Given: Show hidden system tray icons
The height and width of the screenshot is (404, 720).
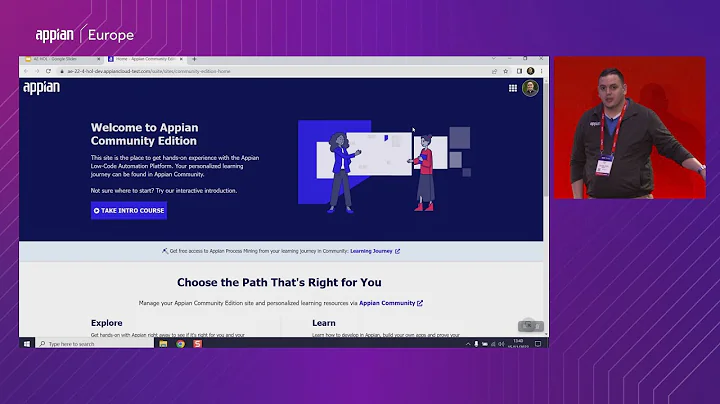Looking at the screenshot, I should click(x=468, y=344).
